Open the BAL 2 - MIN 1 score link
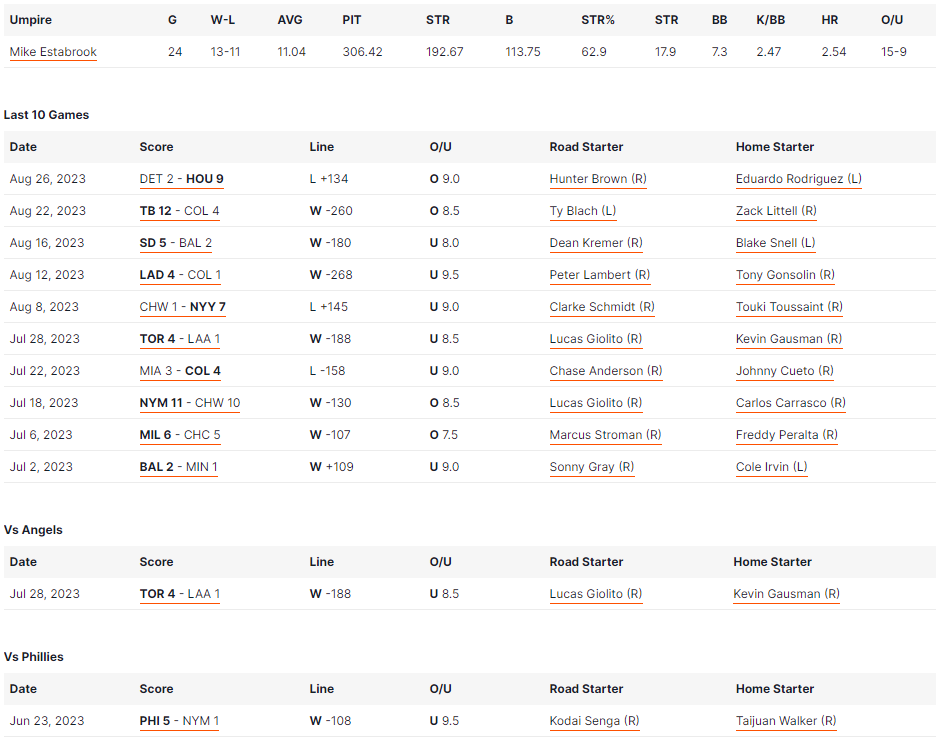Viewport: 940px width, 737px height. [x=179, y=467]
